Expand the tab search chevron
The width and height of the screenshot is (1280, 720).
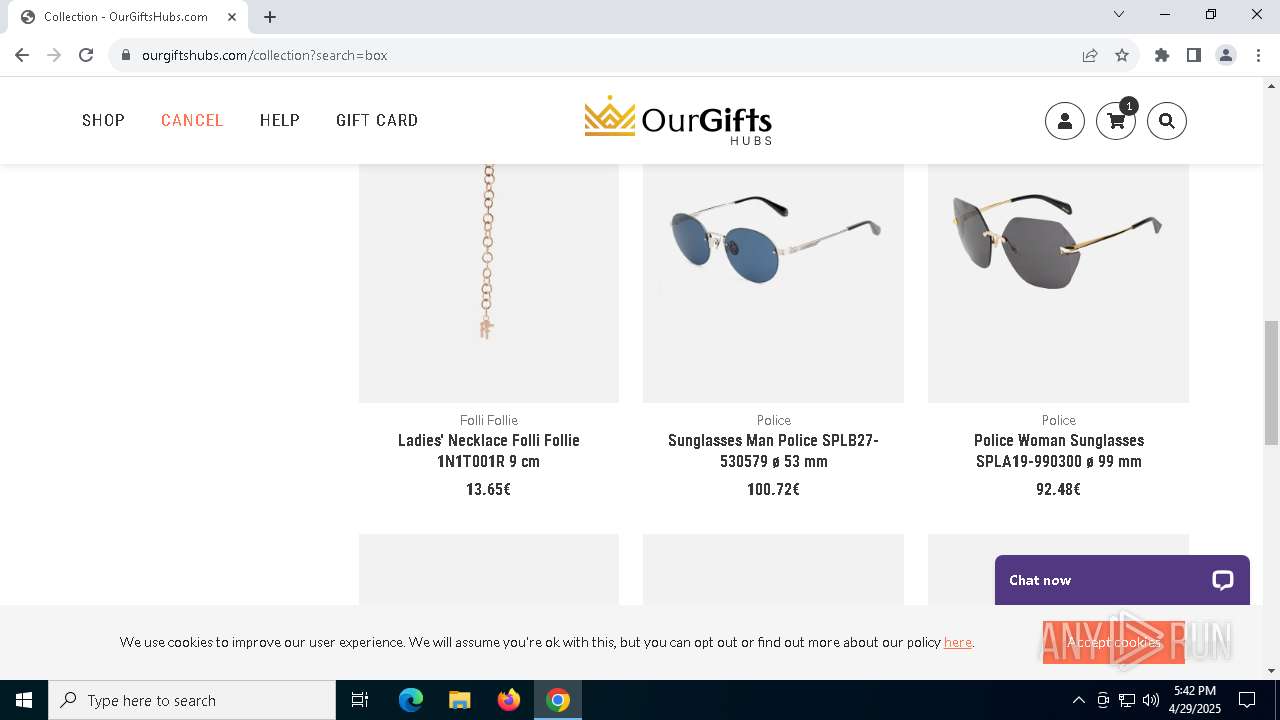(1119, 14)
